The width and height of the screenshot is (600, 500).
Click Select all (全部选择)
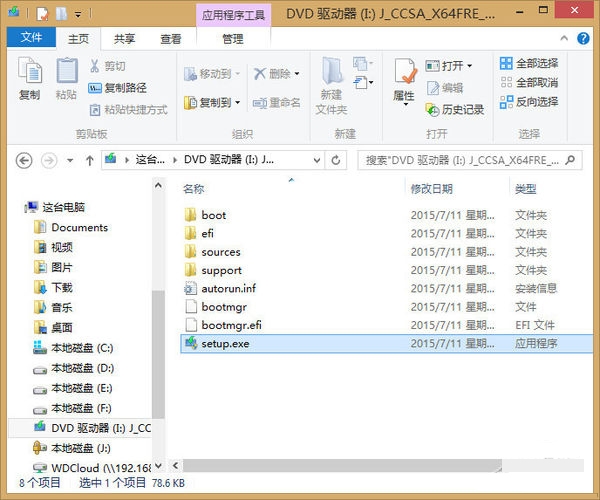coord(529,63)
